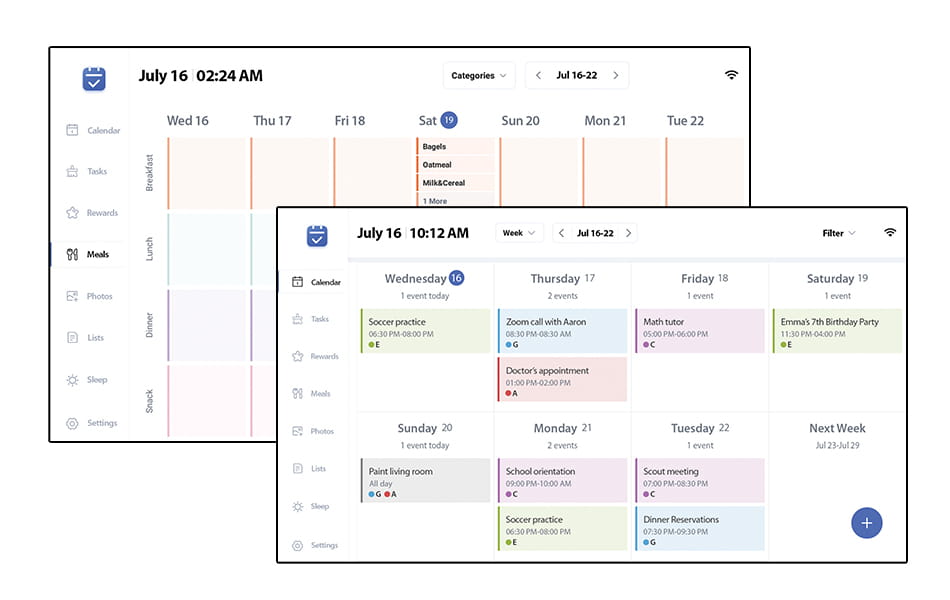This screenshot has width=950, height=600.
Task: Open Doctor's appointment event card
Action: (x=562, y=379)
